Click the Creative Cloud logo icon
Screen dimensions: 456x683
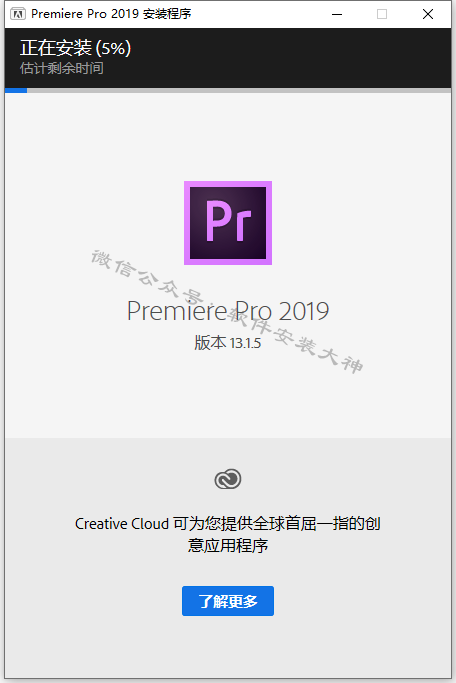pyautogui.click(x=228, y=479)
